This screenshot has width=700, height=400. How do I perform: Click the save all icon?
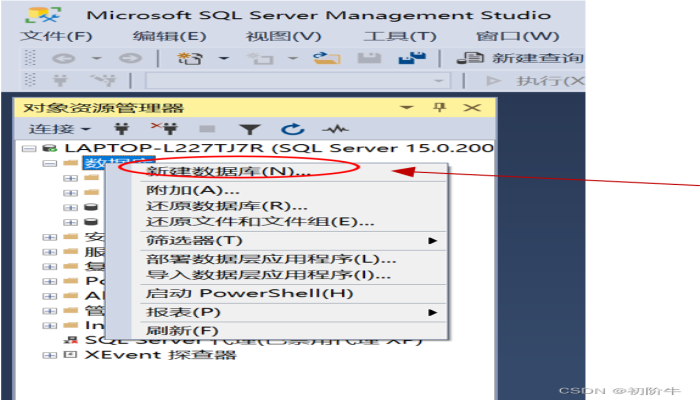click(412, 58)
